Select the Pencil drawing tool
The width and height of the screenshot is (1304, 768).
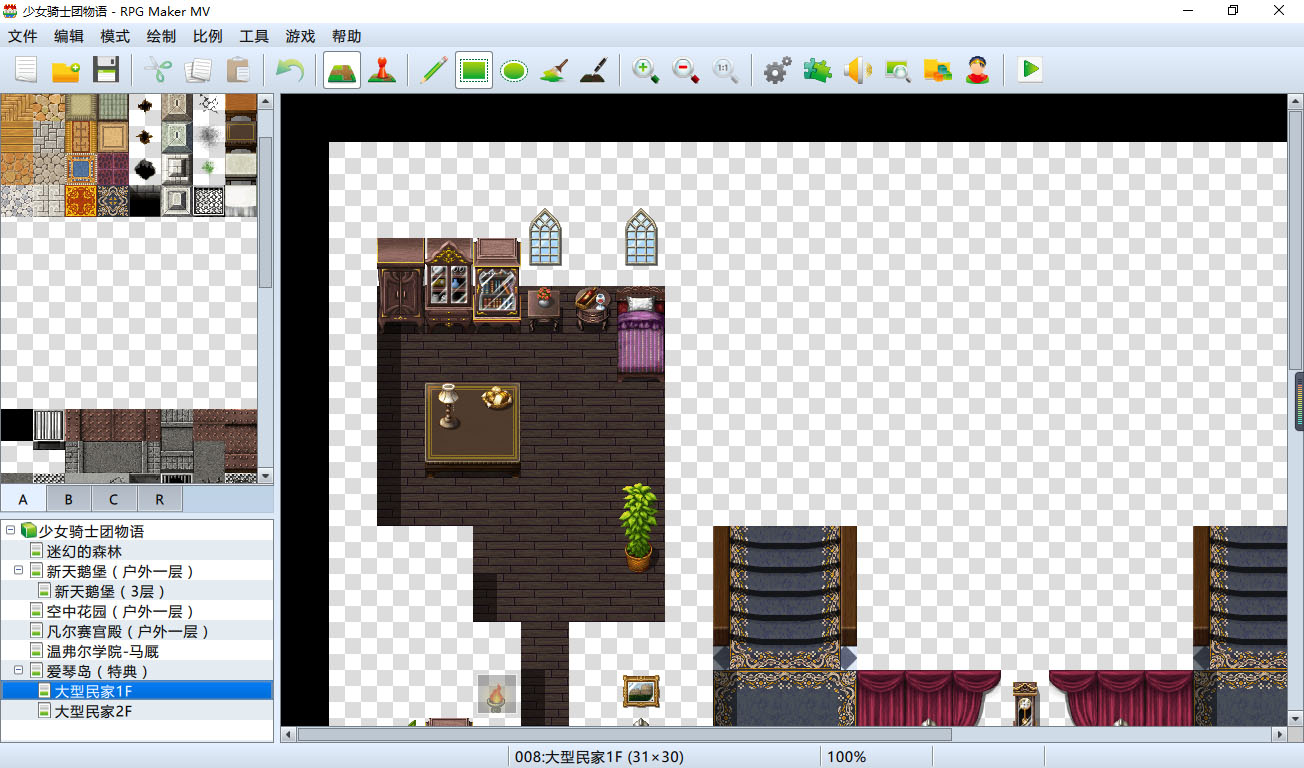[434, 70]
